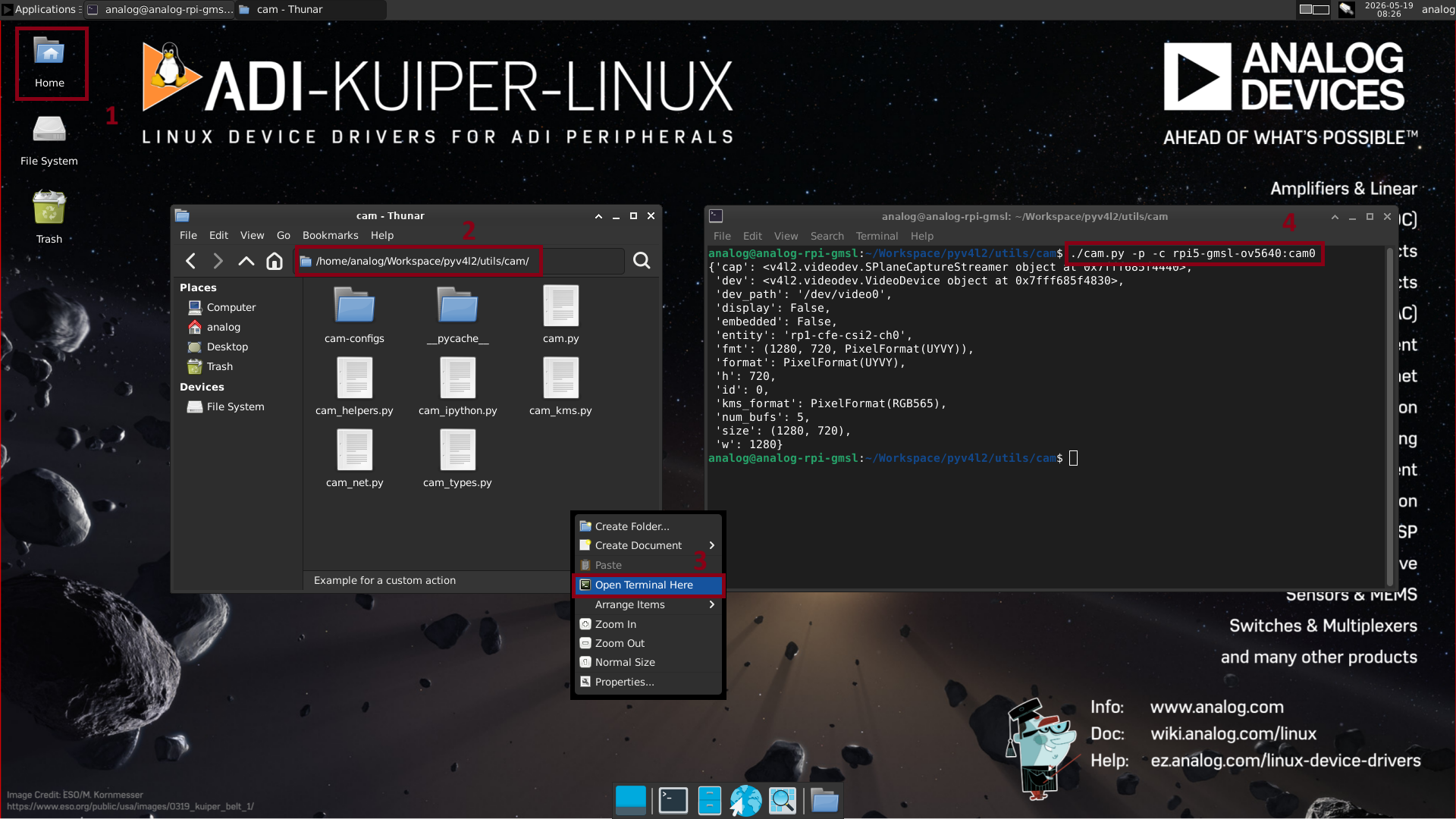The image size is (1456, 819).
Task: Select File System under Devices
Action: click(x=237, y=406)
